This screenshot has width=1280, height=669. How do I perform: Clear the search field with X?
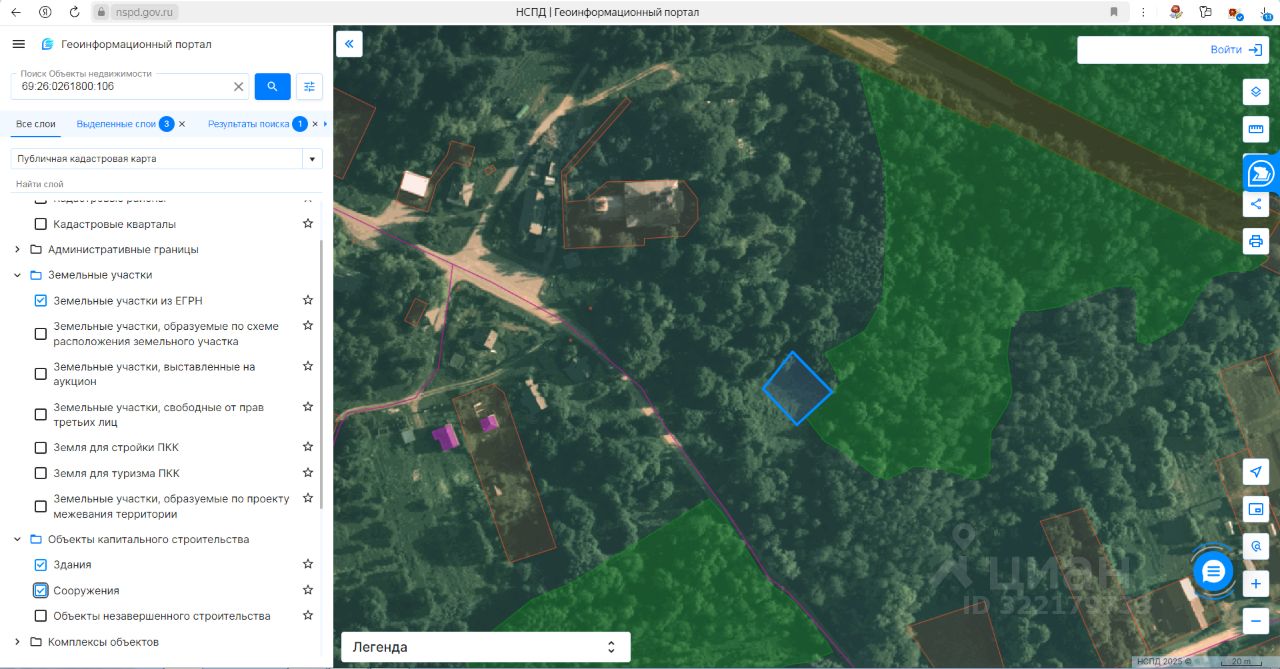click(238, 87)
